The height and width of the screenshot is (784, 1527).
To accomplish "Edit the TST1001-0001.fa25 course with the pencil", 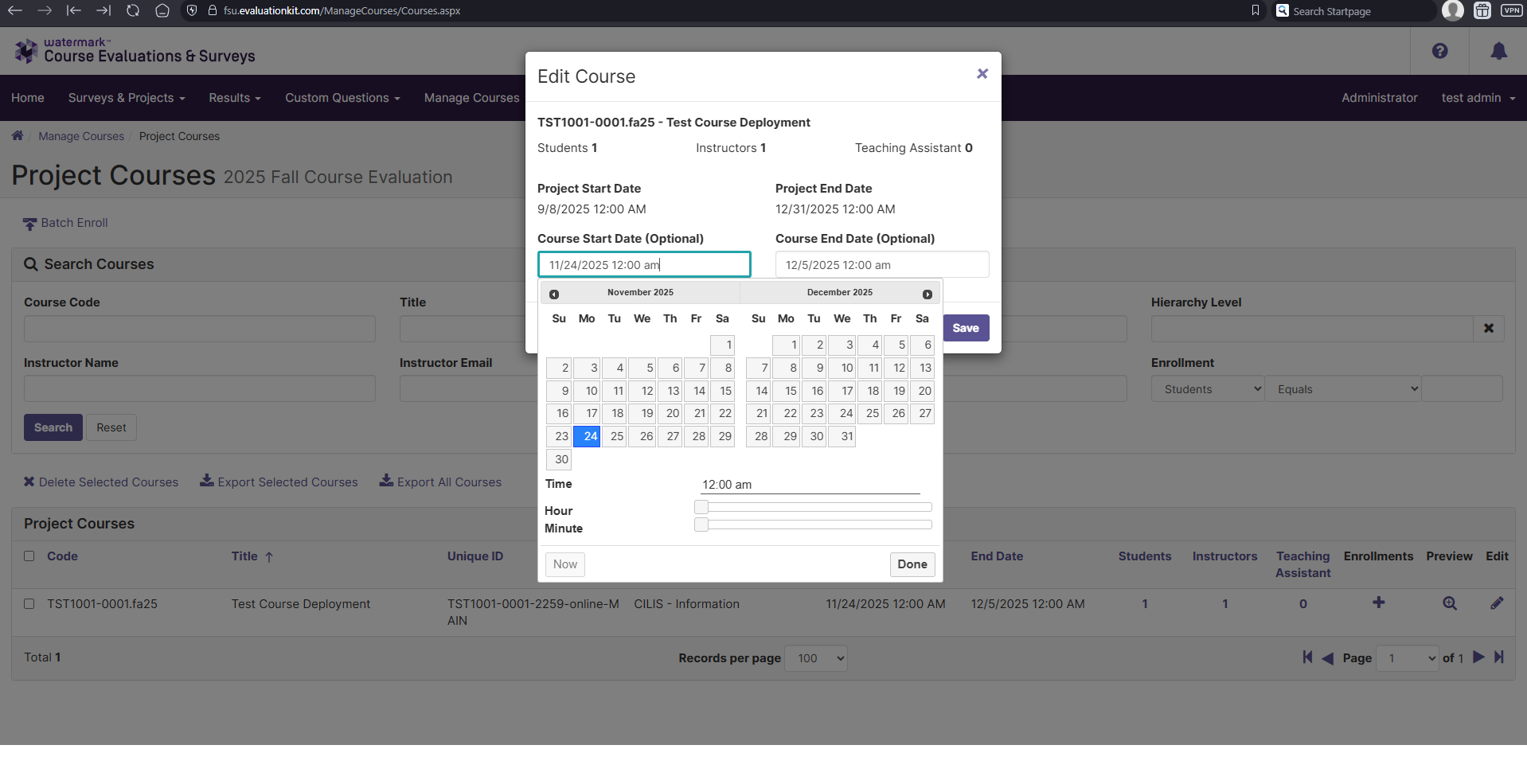I will coord(1497,603).
